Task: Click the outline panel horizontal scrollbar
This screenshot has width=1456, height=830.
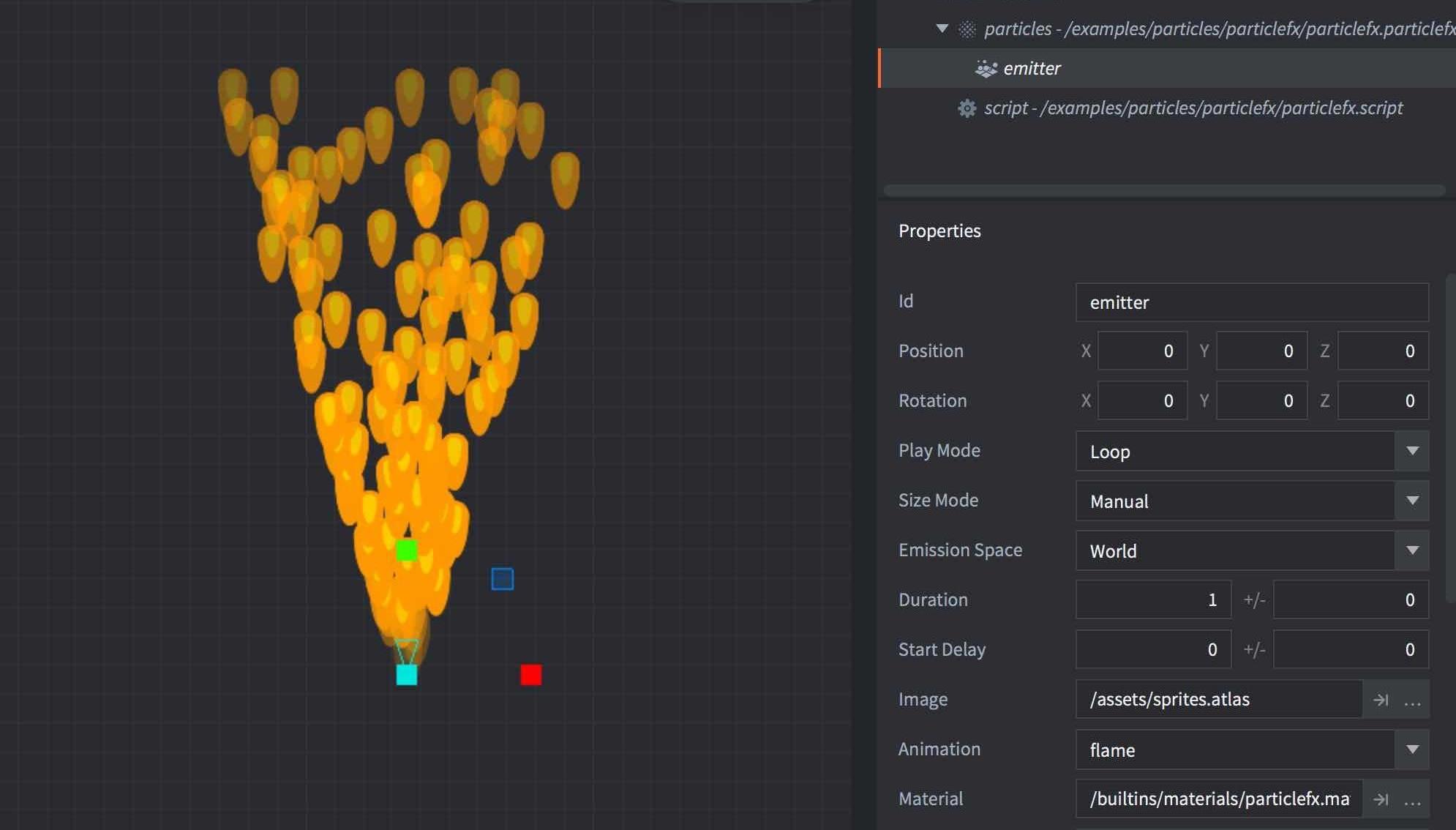Action: [x=1165, y=190]
